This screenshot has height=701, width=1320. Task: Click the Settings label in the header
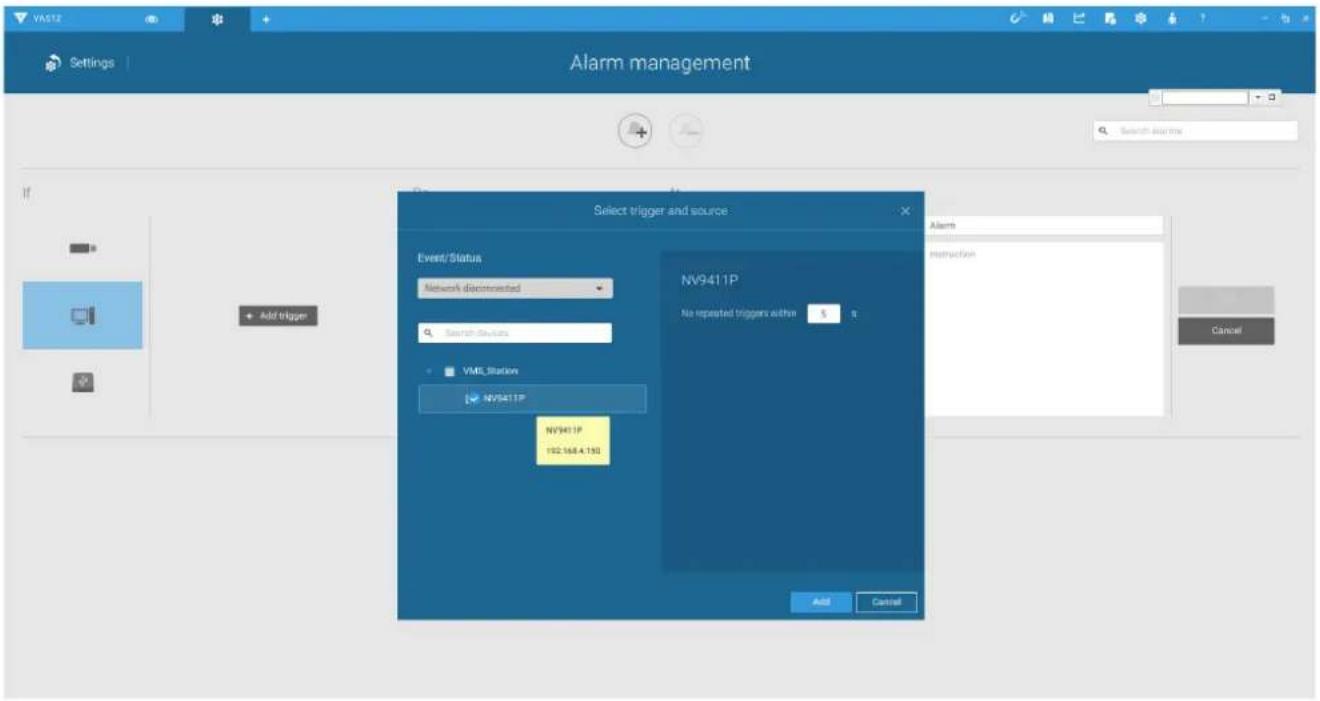[x=92, y=63]
